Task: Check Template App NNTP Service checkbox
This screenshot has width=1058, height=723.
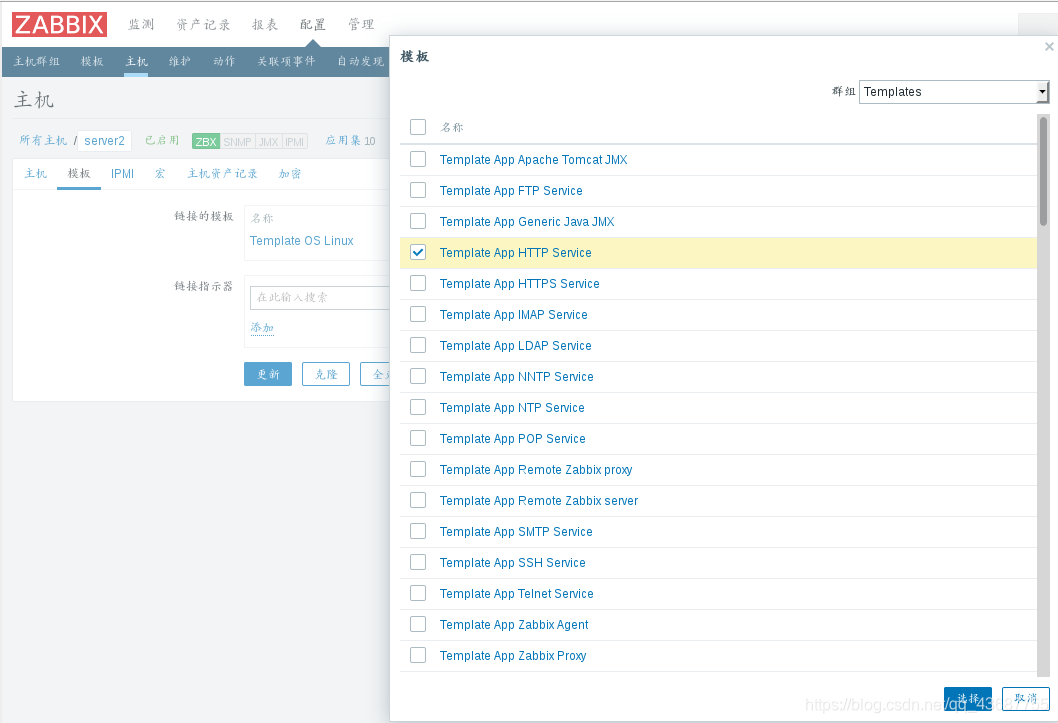Action: click(x=418, y=376)
